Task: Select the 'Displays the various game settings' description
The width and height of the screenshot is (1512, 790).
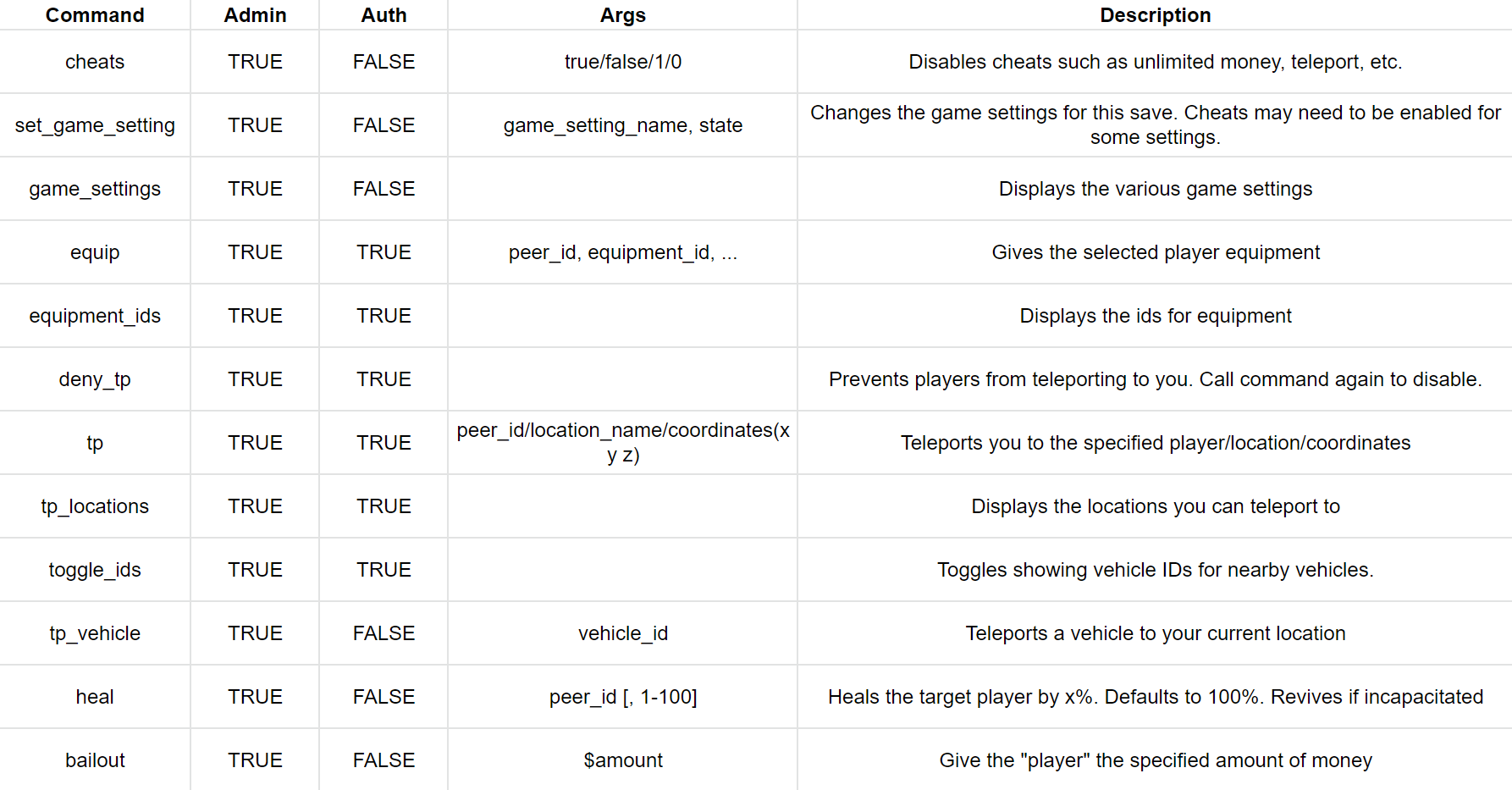Action: (x=1155, y=189)
